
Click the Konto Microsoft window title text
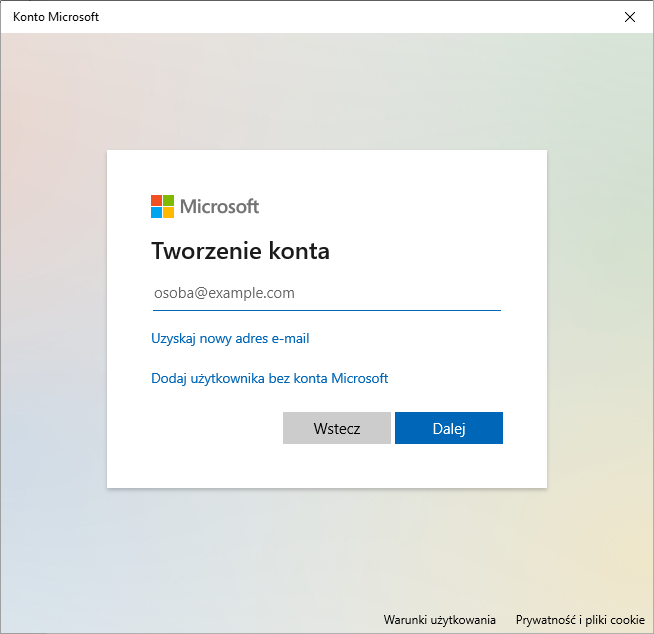56,17
